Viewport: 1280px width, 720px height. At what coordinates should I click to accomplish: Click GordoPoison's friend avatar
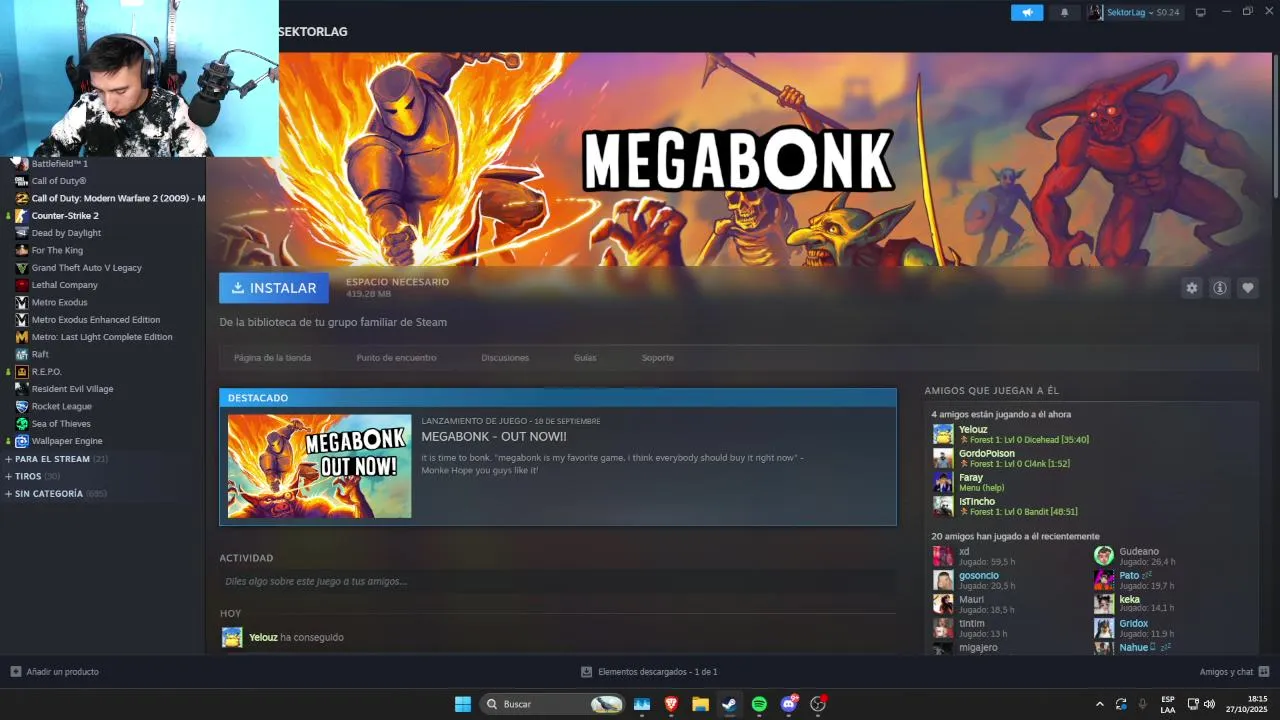tap(943, 458)
